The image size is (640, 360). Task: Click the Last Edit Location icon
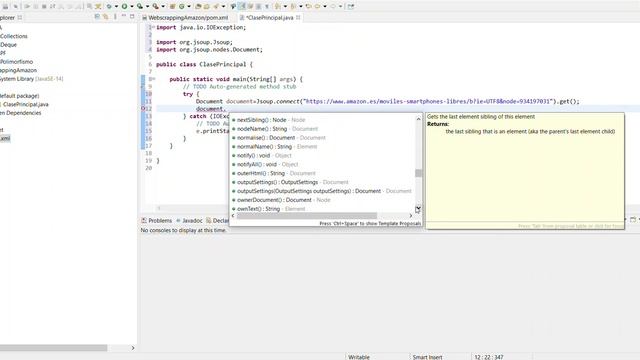(x=309, y=7)
